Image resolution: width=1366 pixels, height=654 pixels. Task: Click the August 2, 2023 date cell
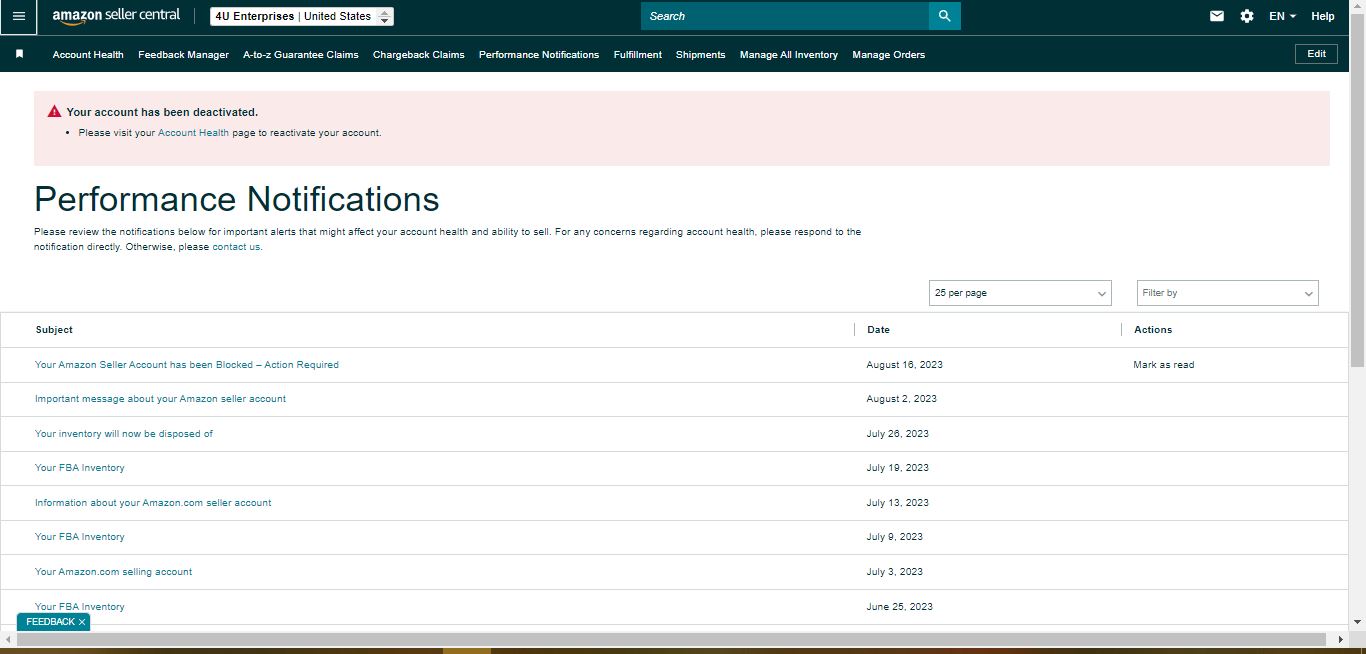click(x=902, y=399)
